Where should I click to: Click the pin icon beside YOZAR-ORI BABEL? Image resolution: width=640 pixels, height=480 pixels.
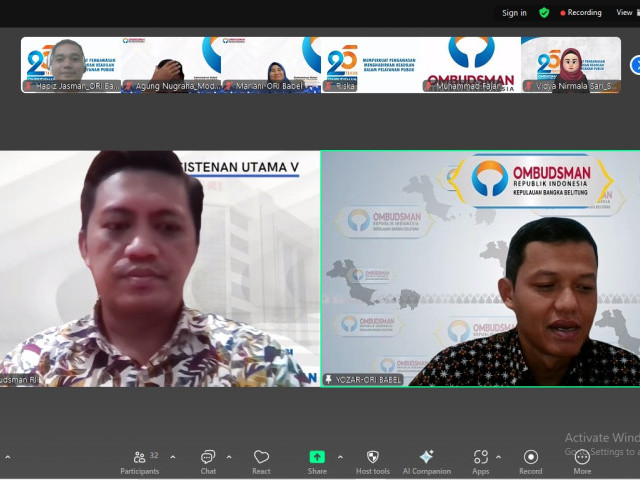point(329,379)
